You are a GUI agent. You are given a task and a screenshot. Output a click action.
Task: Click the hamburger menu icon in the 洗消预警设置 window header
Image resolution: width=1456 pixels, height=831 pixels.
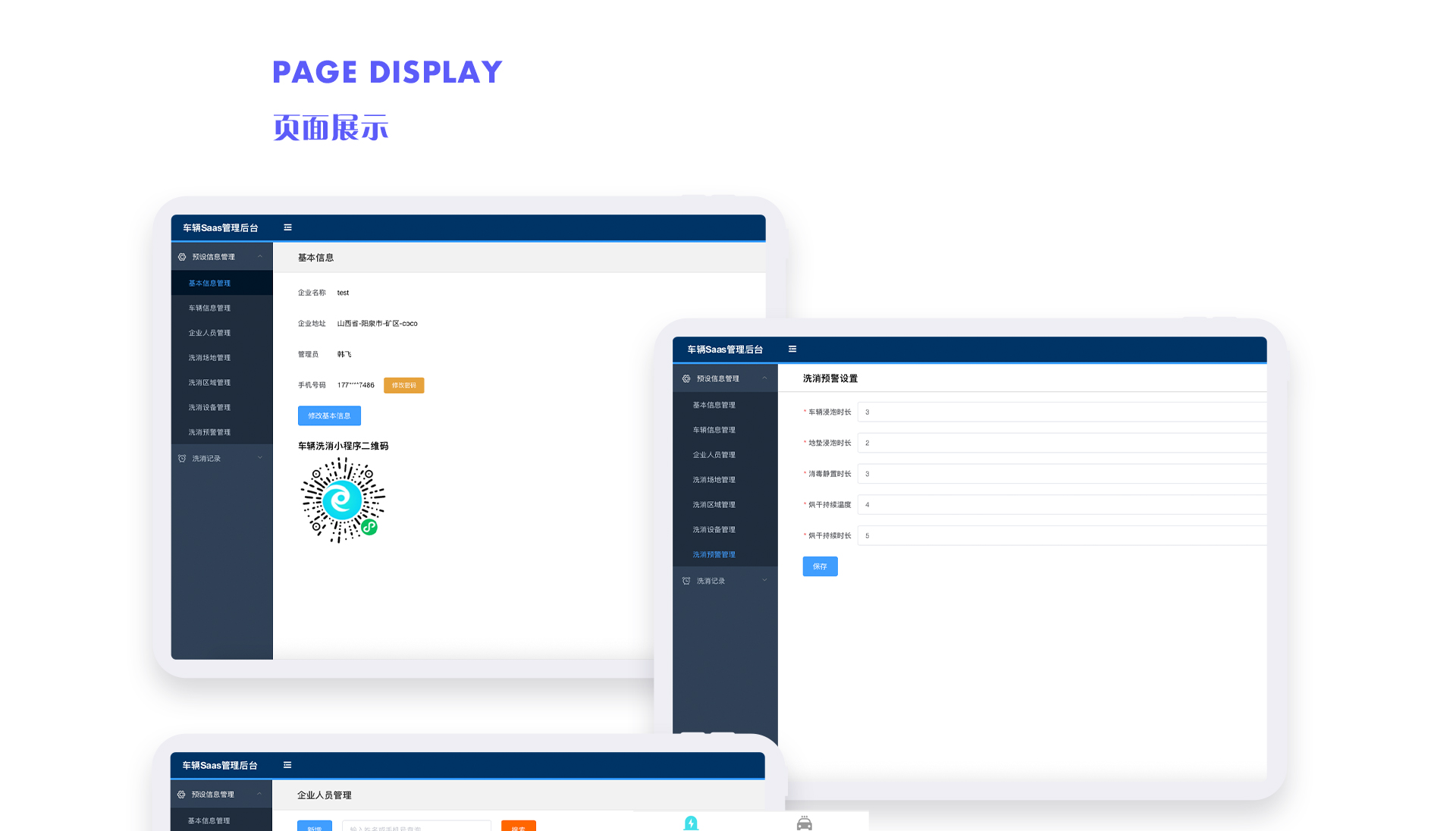(792, 349)
